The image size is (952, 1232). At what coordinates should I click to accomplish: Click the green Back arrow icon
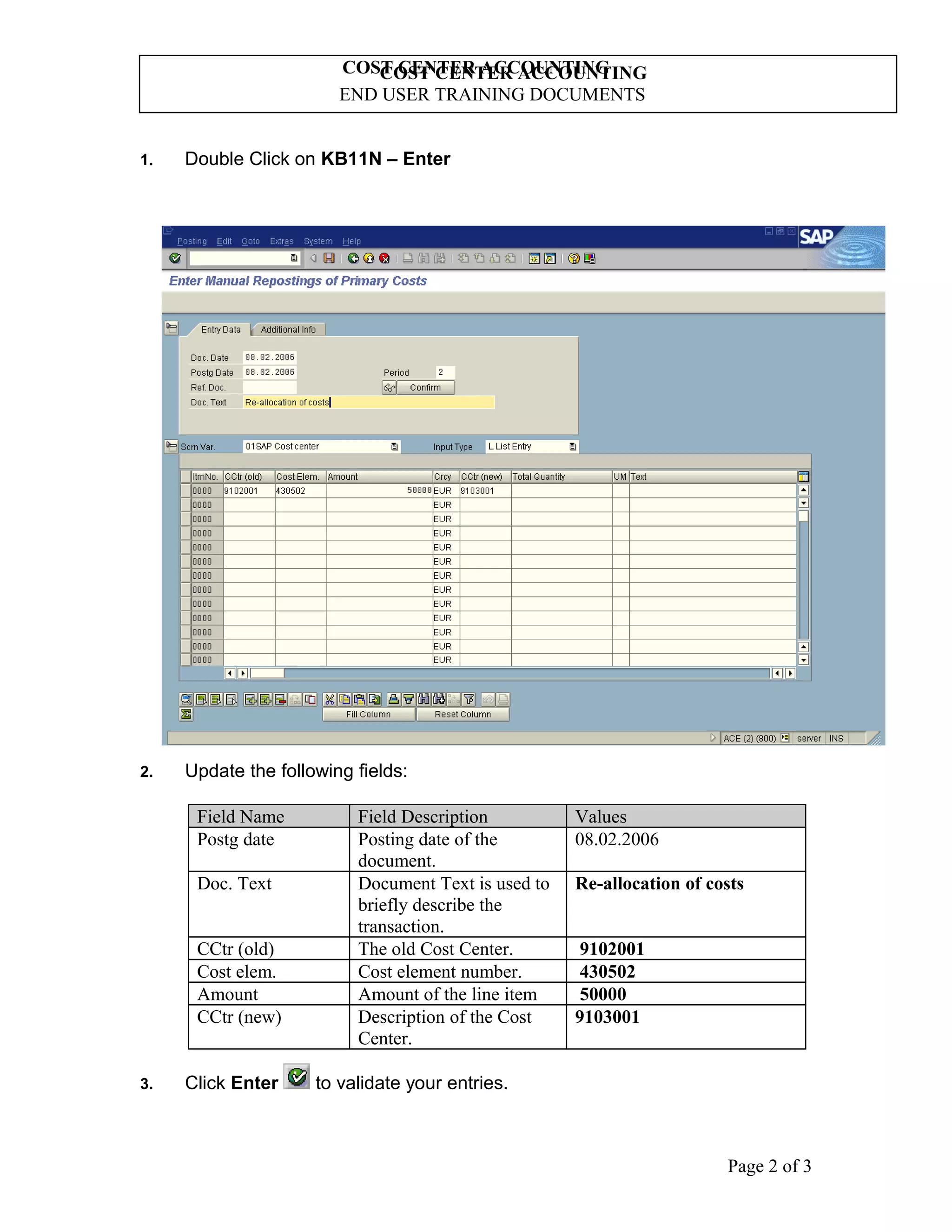[353, 258]
